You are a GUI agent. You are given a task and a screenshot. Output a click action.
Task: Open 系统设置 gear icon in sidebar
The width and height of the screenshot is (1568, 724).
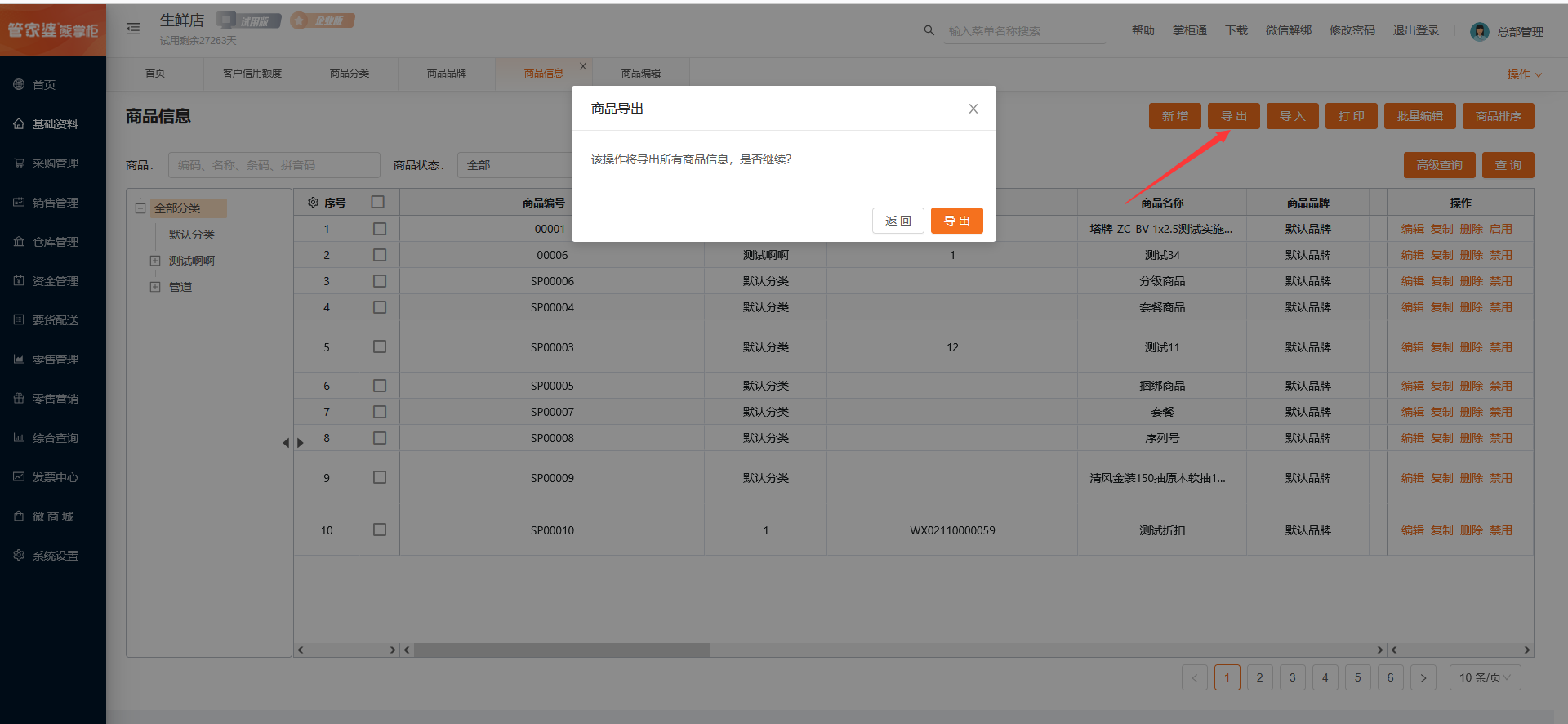pos(19,555)
